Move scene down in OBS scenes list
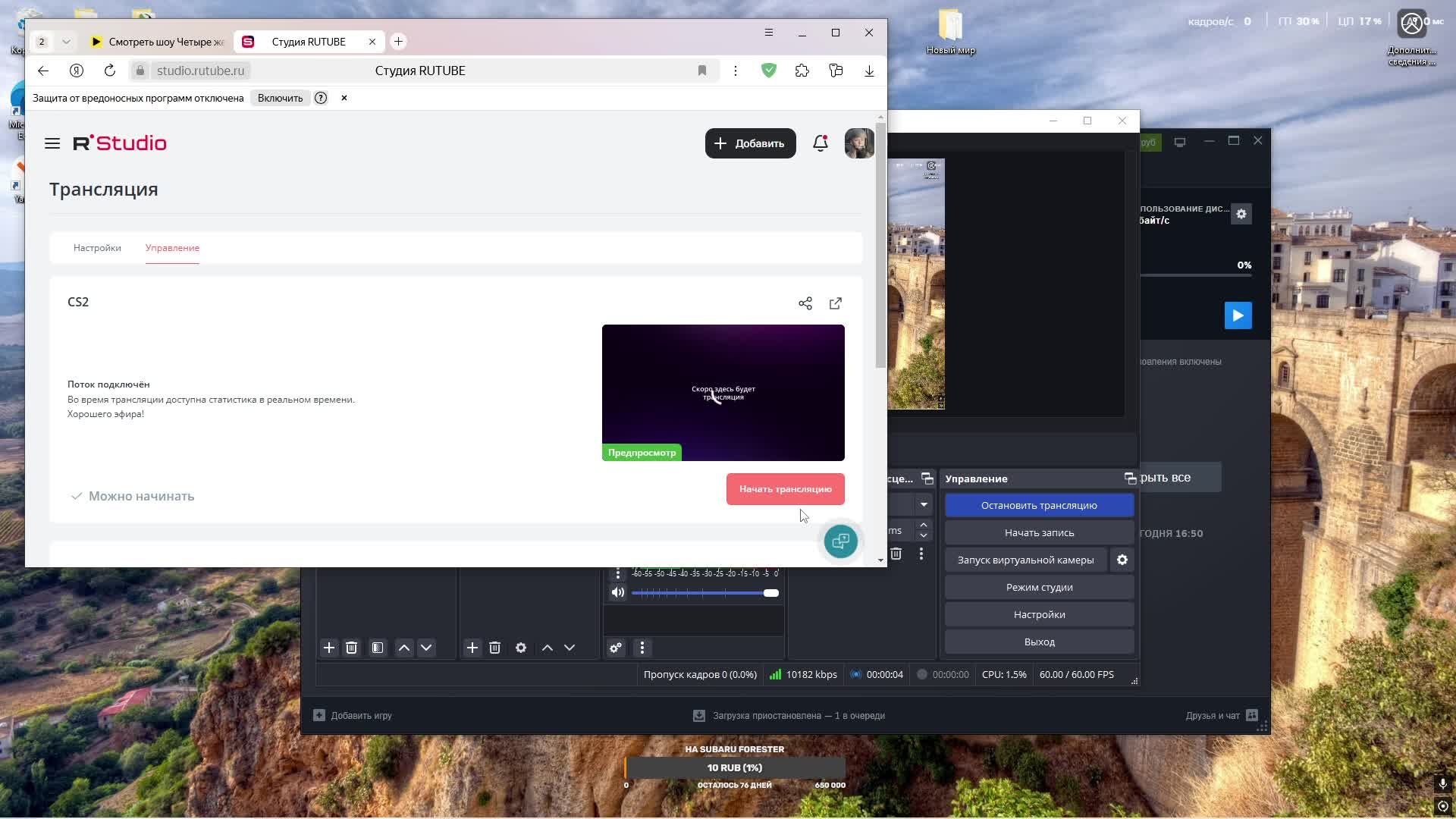 426,648
